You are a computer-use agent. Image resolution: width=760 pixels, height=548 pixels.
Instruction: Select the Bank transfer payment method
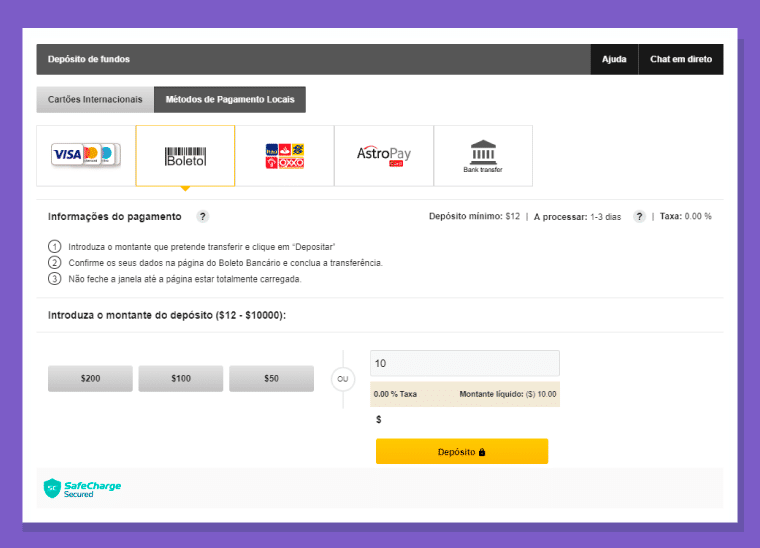tap(483, 156)
